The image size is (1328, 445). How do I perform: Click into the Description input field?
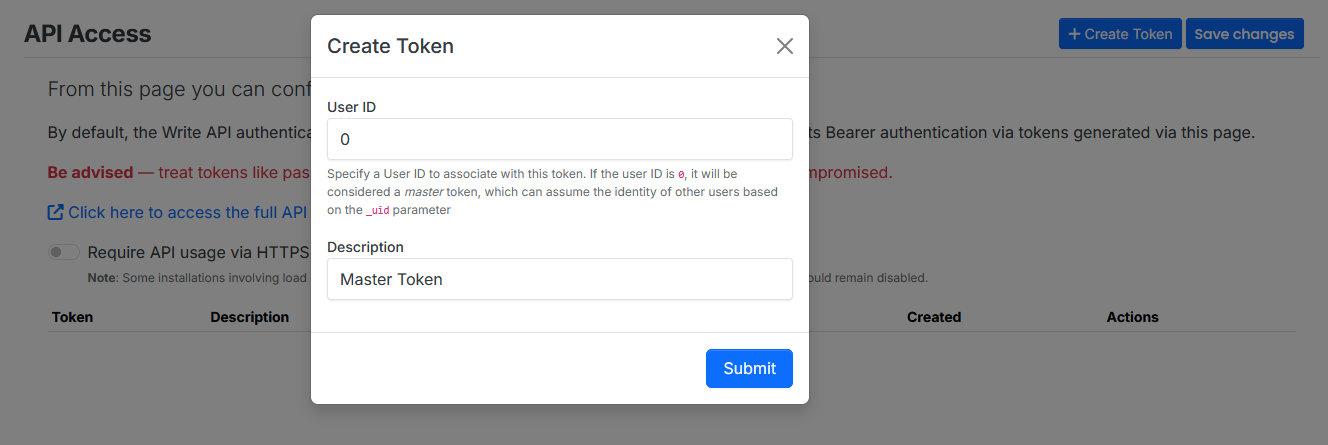click(559, 279)
